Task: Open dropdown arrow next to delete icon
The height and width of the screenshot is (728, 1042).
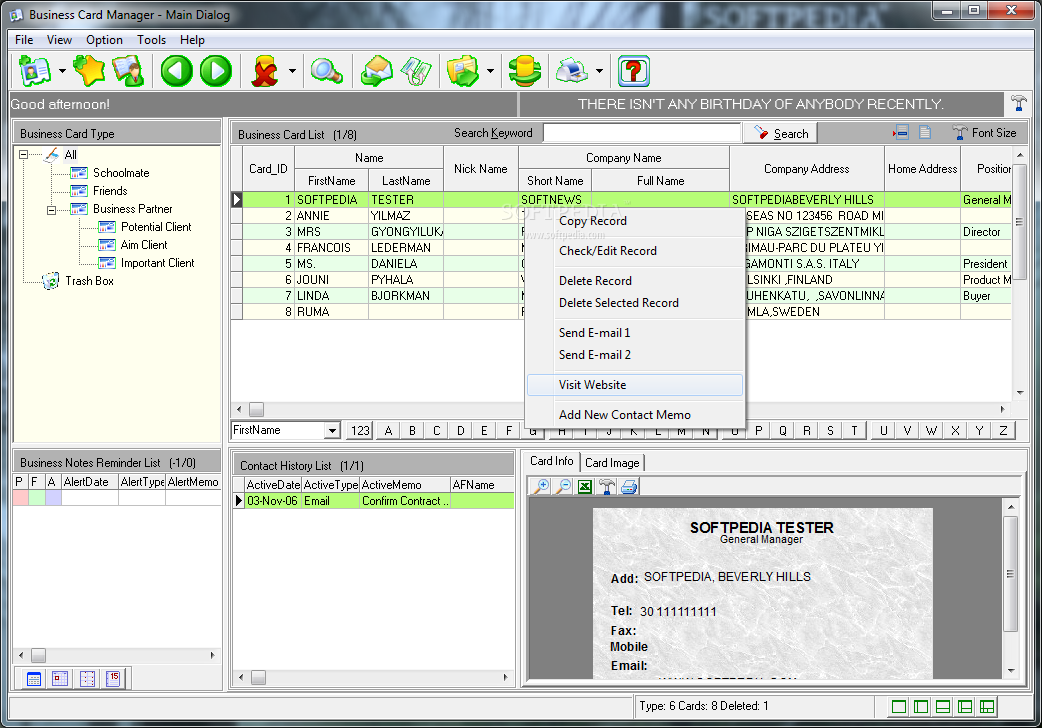Action: 292,70
